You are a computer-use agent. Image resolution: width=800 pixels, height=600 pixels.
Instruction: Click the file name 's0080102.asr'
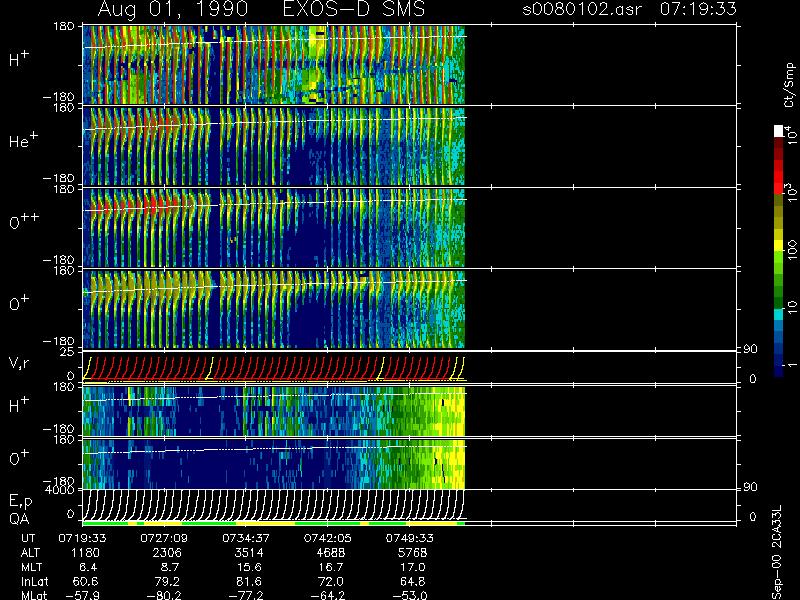point(582,9)
